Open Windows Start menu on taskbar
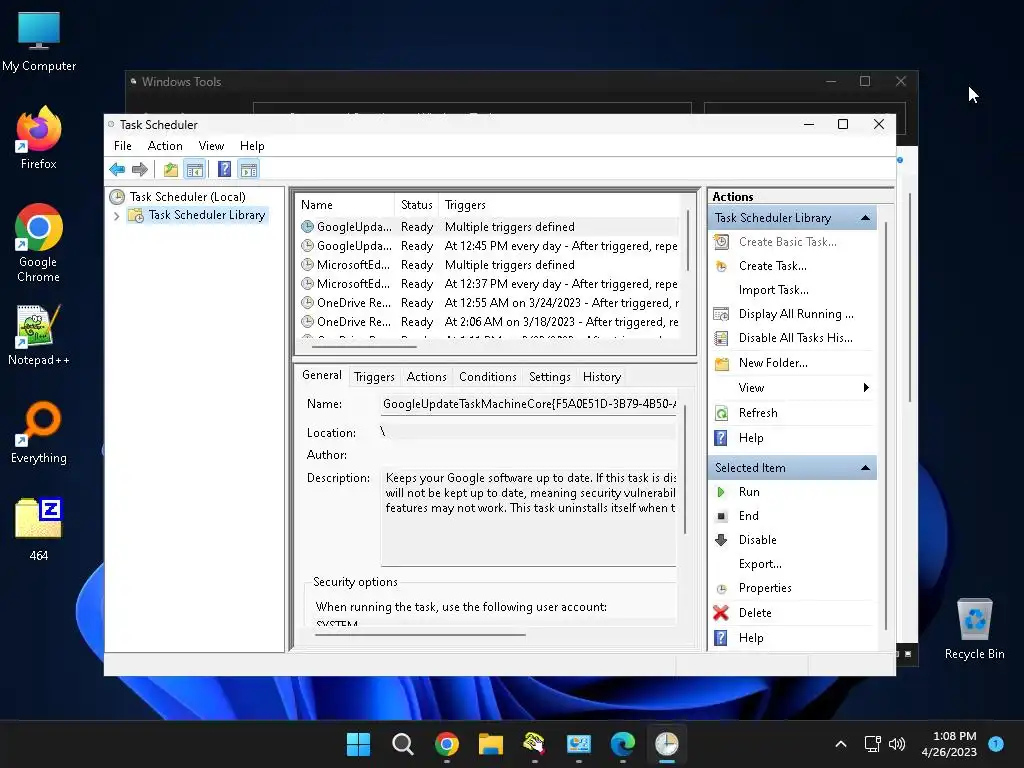1024x768 pixels. click(x=358, y=744)
